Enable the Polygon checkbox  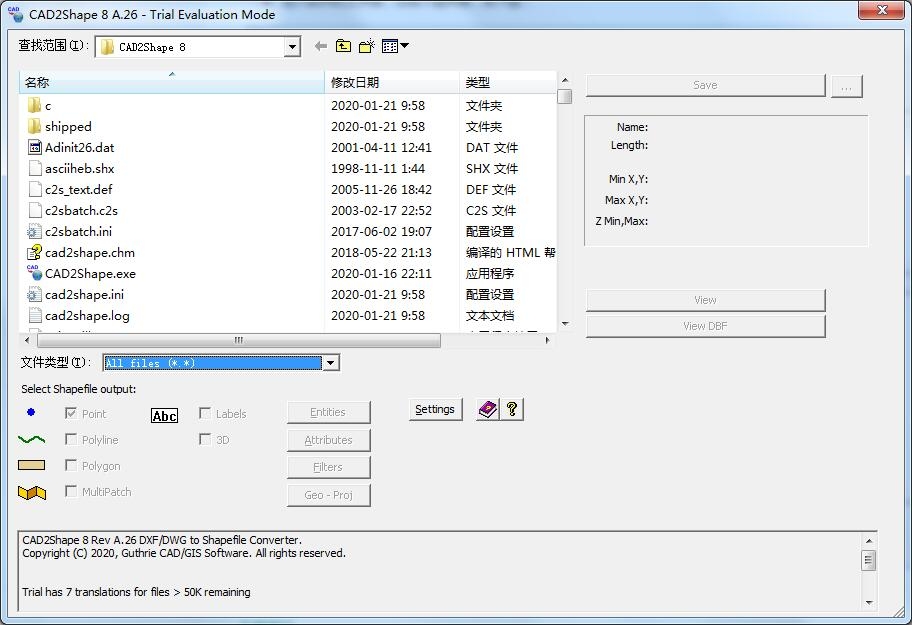click(x=71, y=465)
